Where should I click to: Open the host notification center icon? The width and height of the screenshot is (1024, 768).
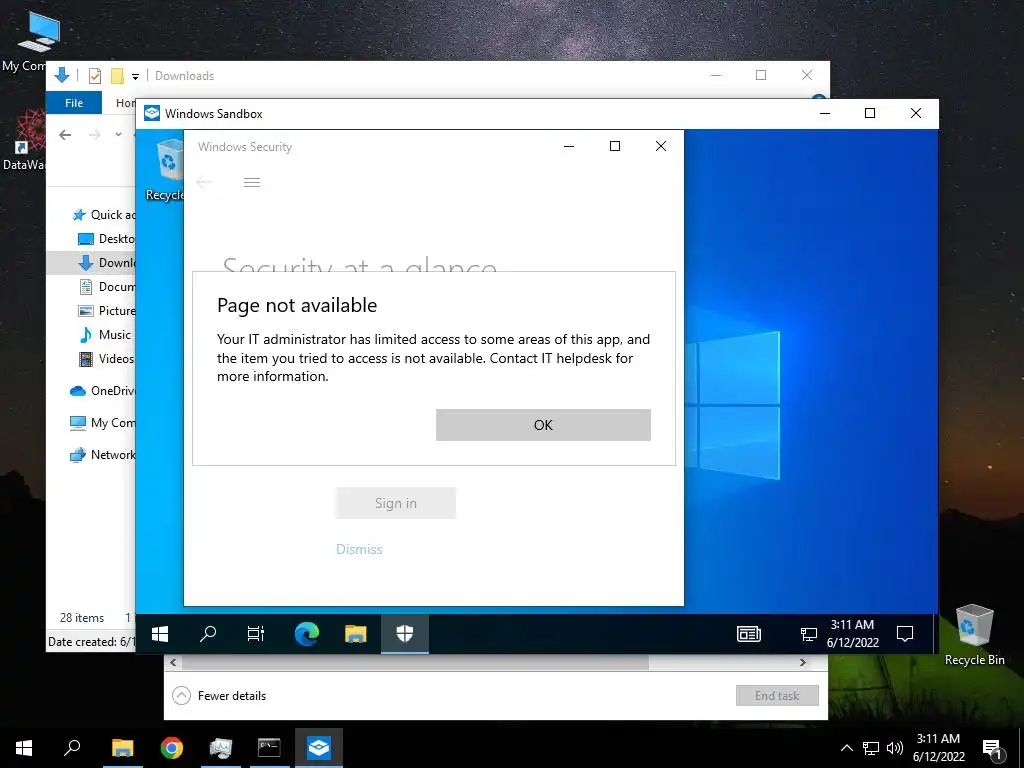tap(992, 749)
